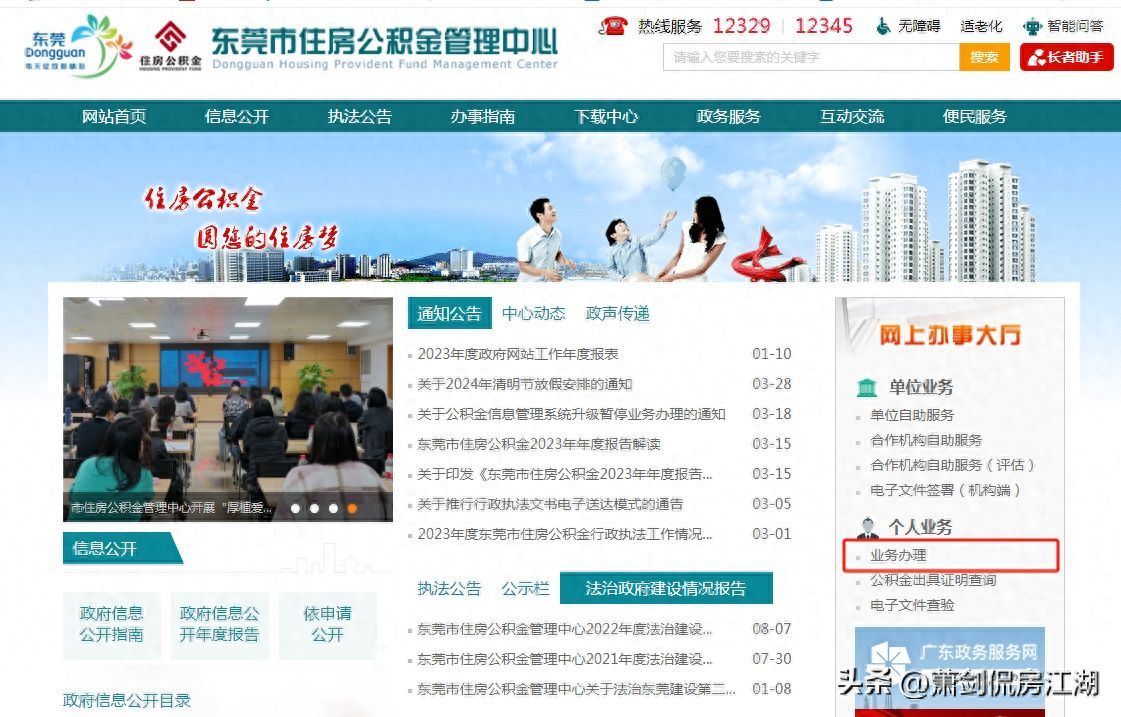This screenshot has width=1121, height=717.
Task: Open the 适老化 aging-friendly mode
Action: click(980, 26)
